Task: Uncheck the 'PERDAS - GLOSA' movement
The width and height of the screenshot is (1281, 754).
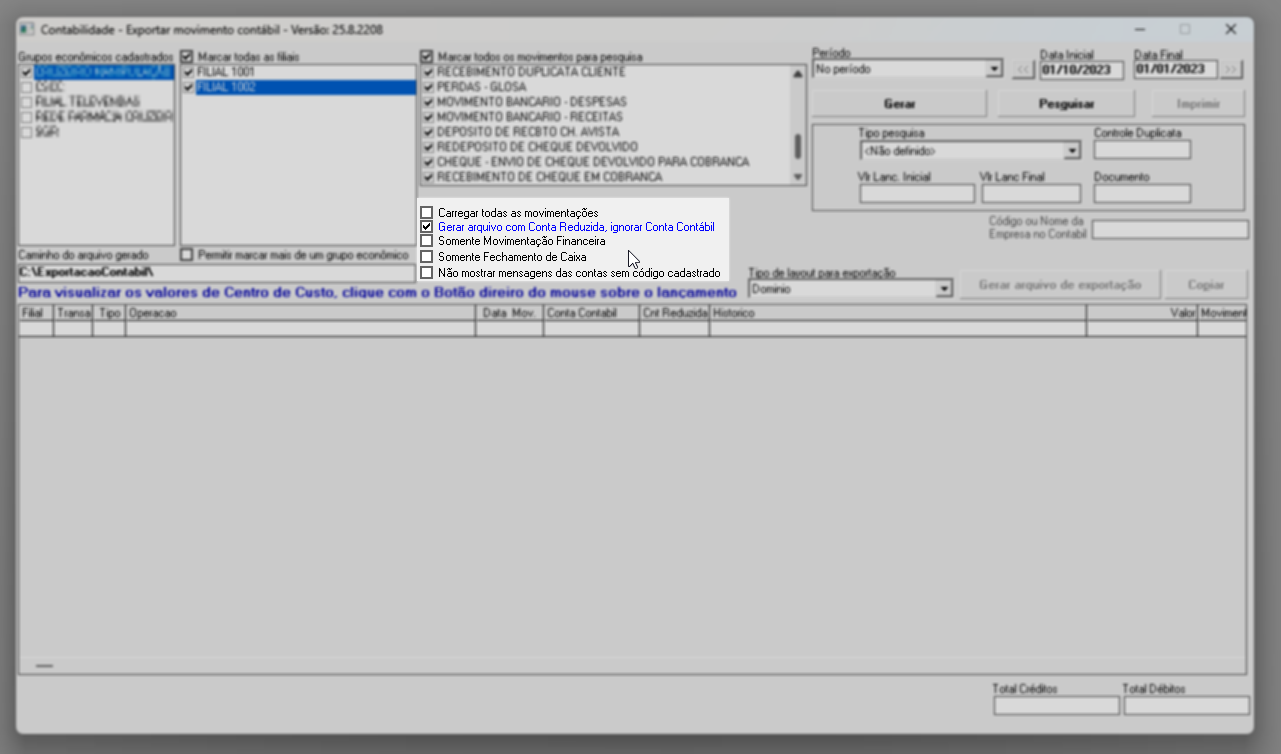Action: [429, 88]
